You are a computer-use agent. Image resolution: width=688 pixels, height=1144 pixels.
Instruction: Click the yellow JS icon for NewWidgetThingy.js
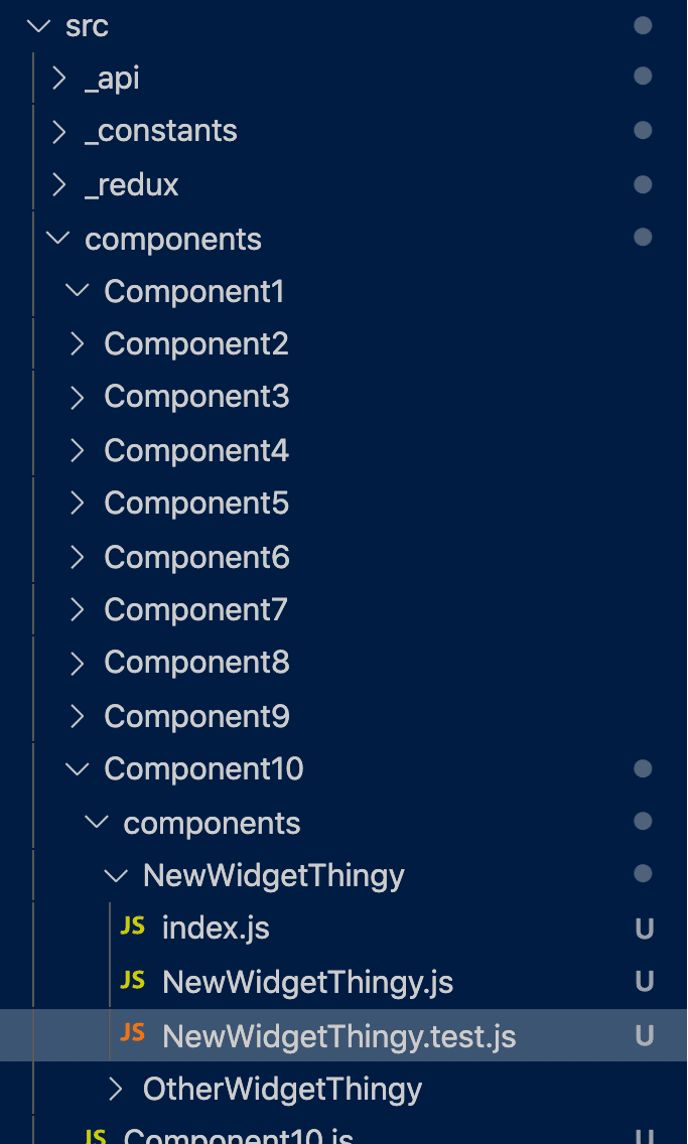click(132, 980)
